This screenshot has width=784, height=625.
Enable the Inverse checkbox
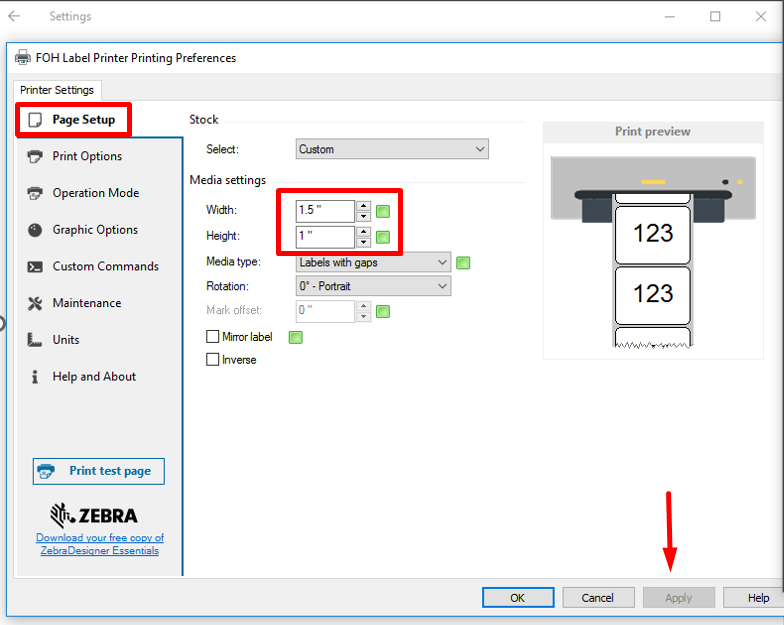[x=212, y=360]
